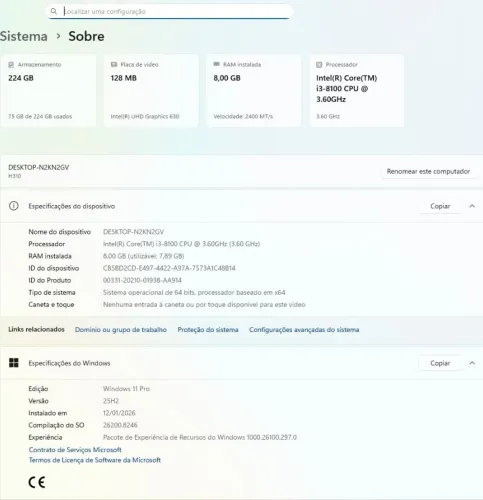Select the 'Pacote de Experiência' value text
Image resolution: width=483 pixels, height=500 pixels.
pos(200,437)
